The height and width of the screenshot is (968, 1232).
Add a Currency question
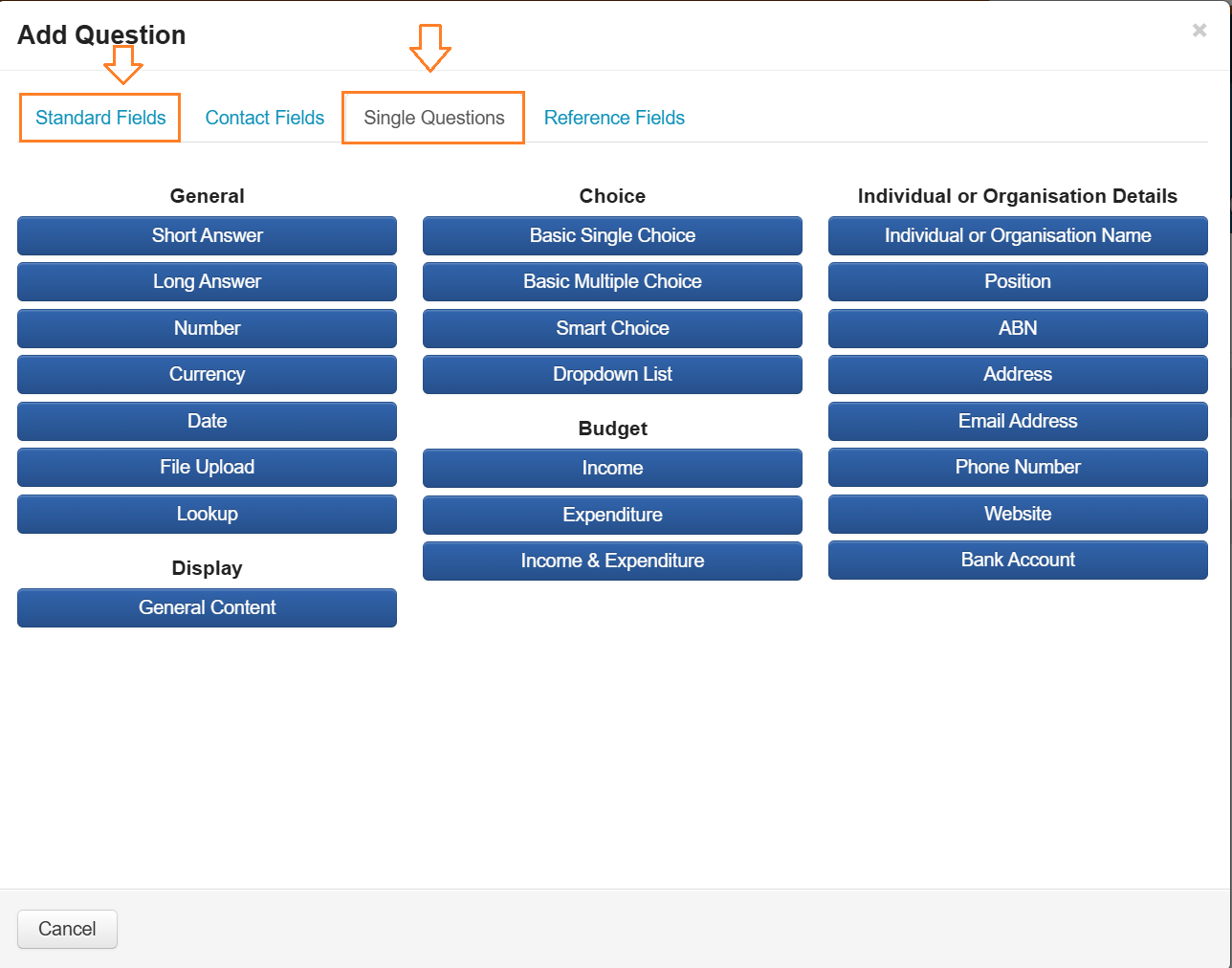pyautogui.click(x=207, y=375)
